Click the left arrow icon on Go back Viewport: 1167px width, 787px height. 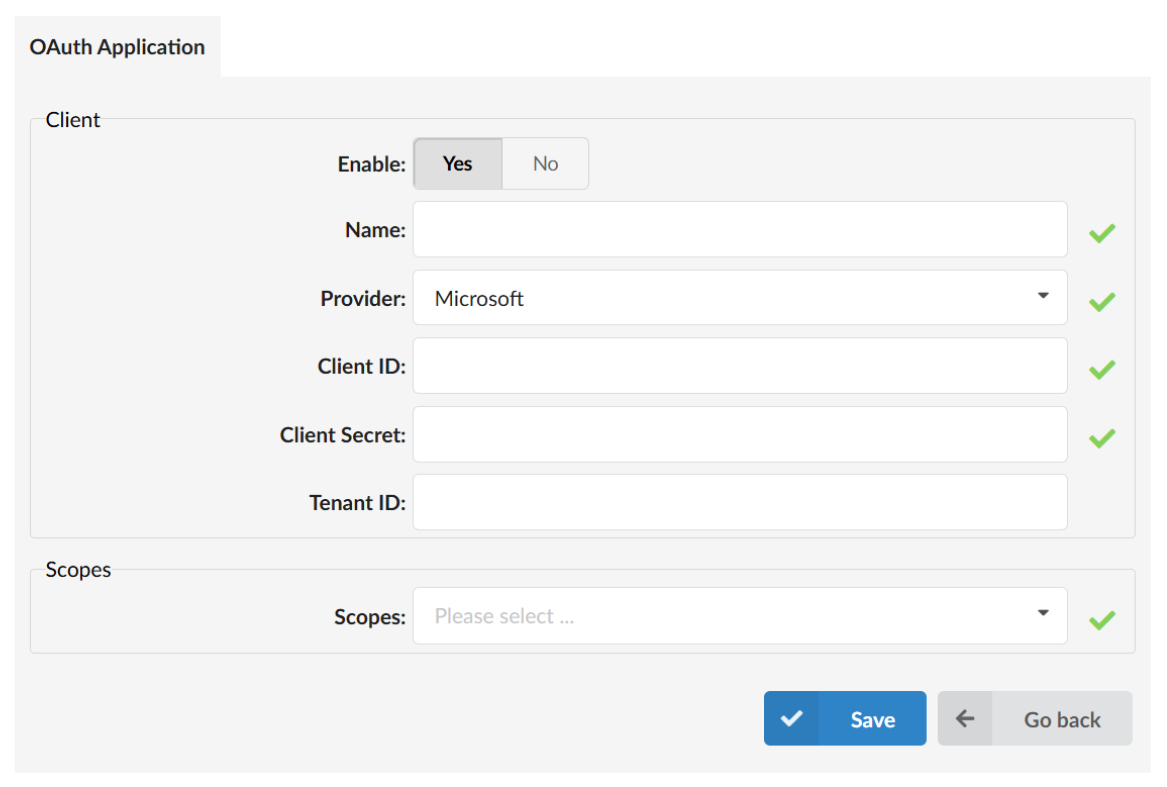tap(965, 719)
